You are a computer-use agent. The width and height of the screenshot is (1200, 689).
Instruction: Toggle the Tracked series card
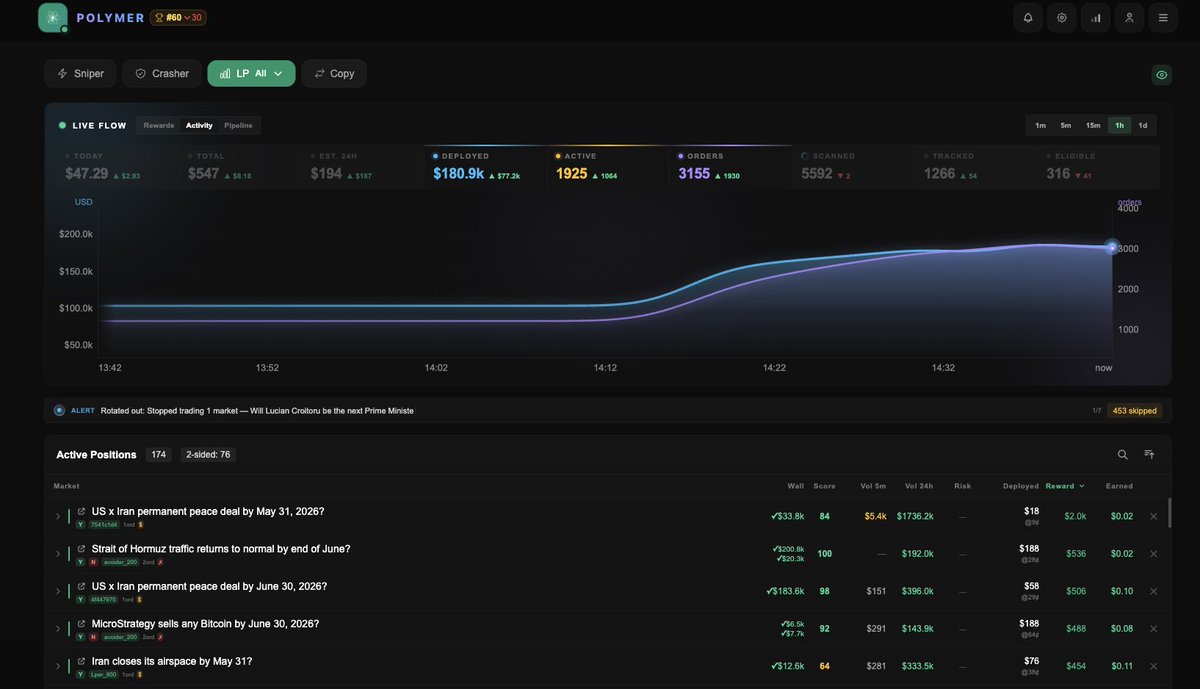tap(976, 167)
